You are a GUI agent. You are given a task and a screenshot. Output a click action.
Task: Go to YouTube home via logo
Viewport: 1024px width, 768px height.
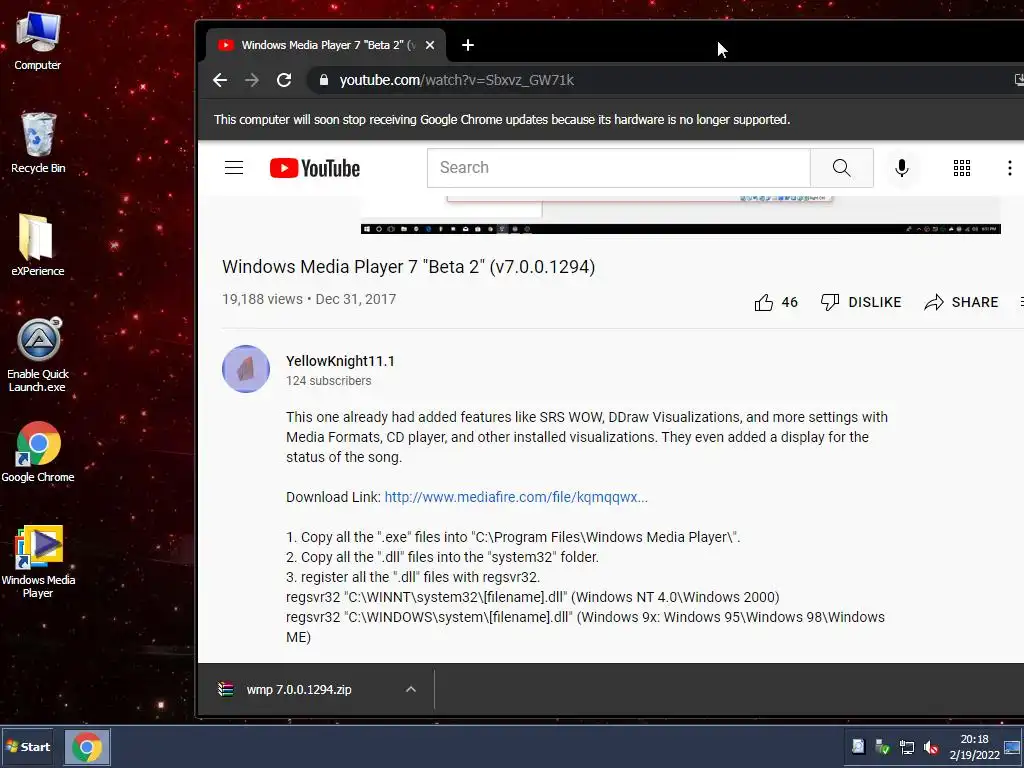point(315,168)
